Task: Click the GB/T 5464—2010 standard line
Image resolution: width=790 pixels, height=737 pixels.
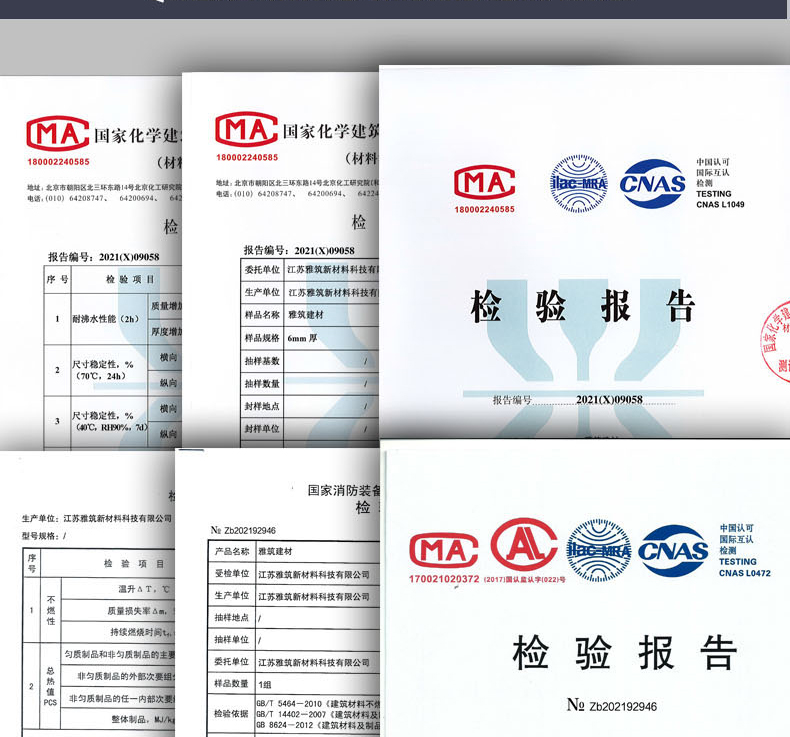Action: [x=318, y=703]
